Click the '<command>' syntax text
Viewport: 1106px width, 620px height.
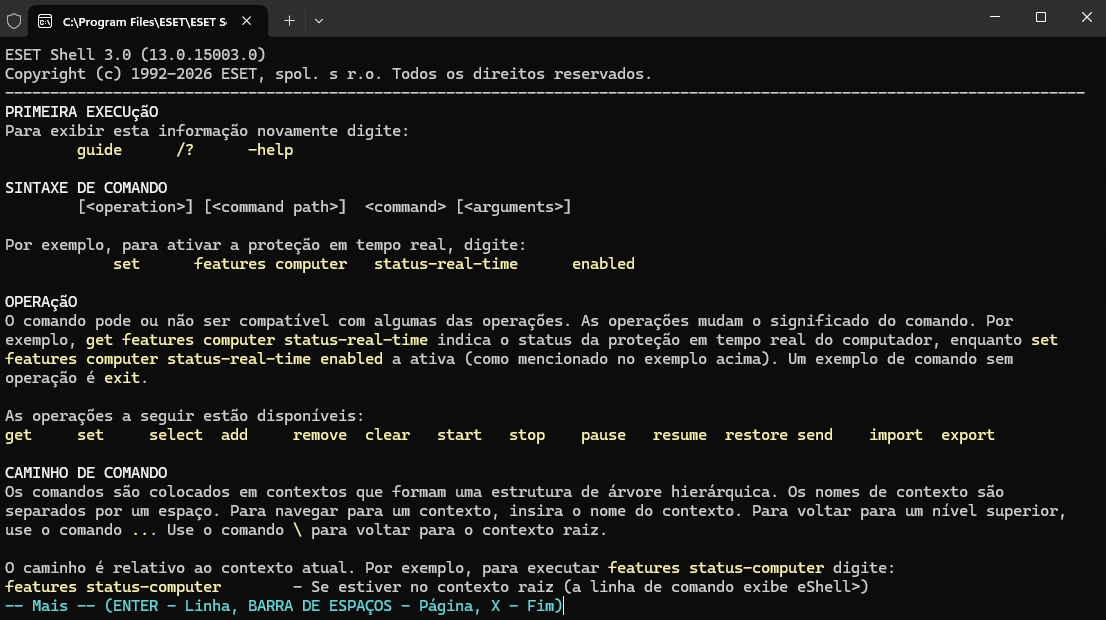pos(406,207)
